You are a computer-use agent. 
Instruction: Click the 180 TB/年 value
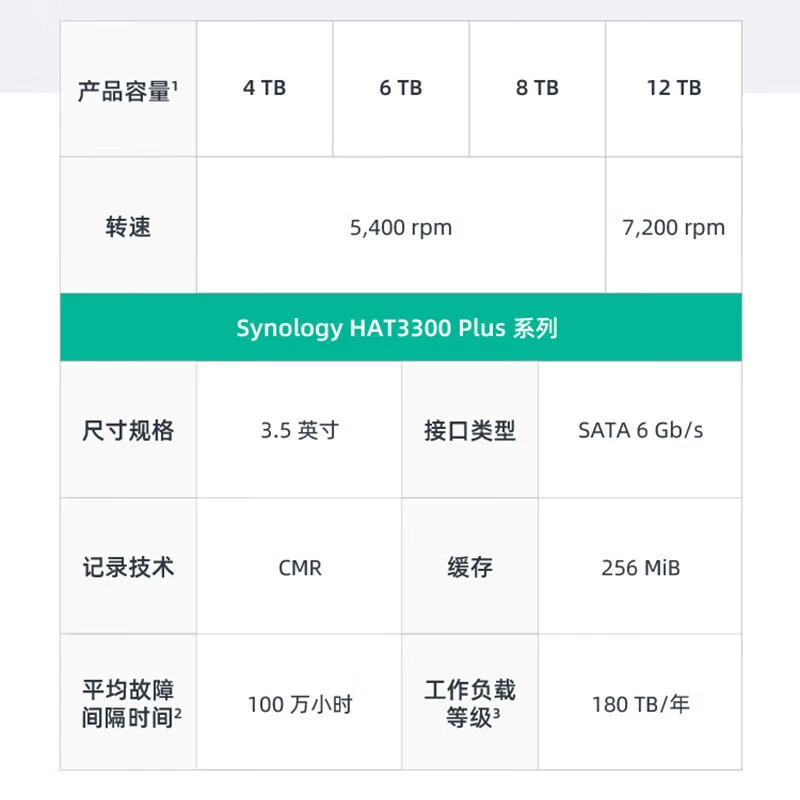(x=640, y=703)
